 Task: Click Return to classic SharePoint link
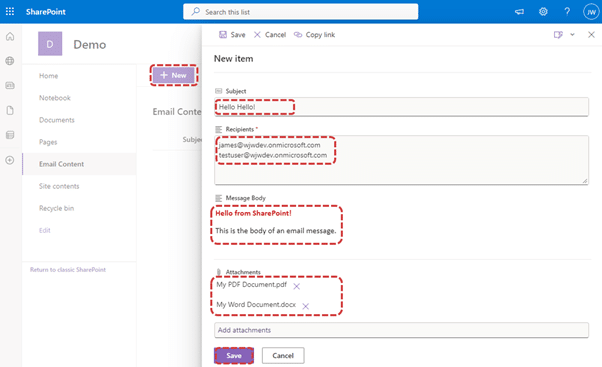pyautogui.click(x=68, y=270)
